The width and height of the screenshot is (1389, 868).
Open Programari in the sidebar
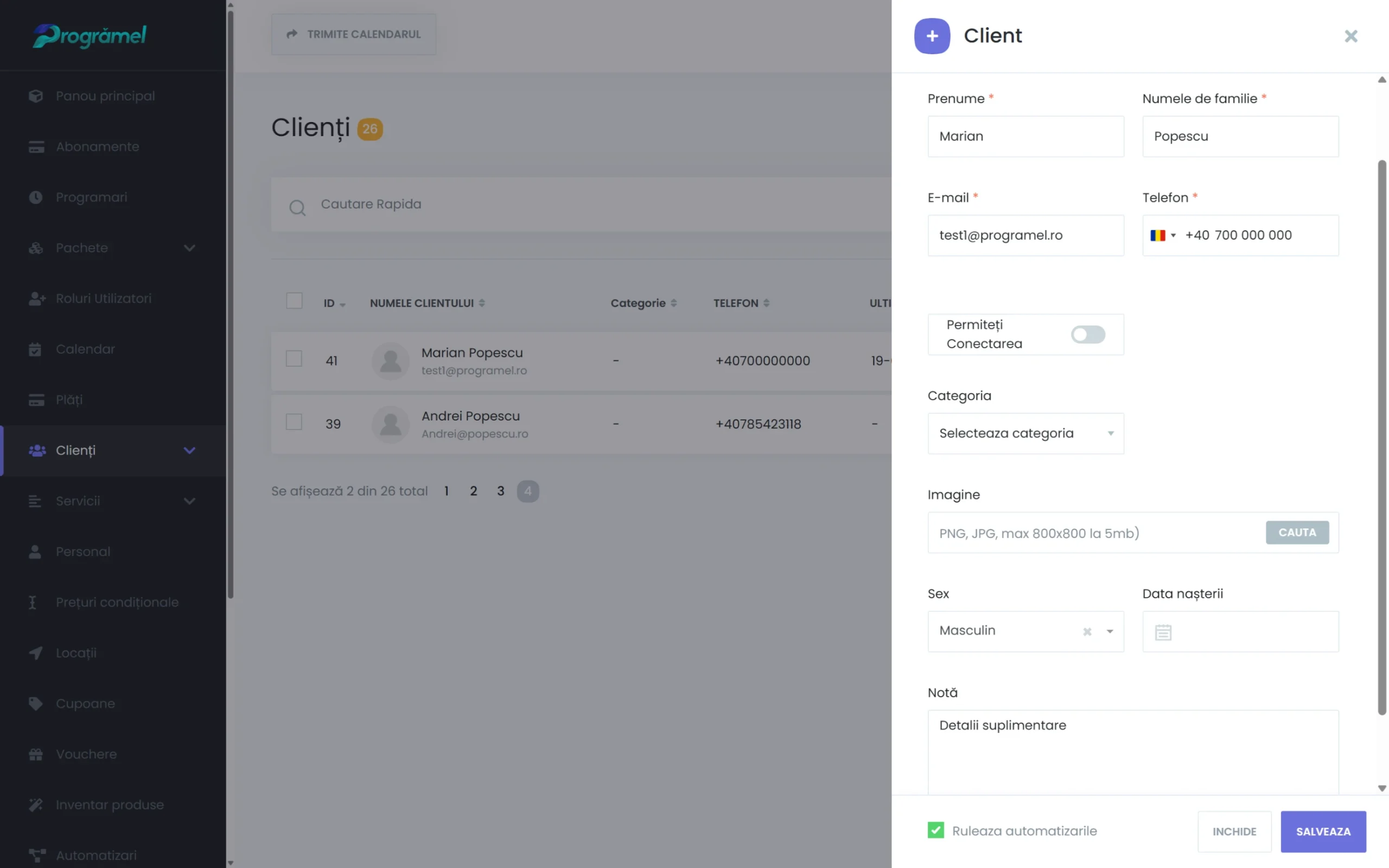pyautogui.click(x=92, y=197)
